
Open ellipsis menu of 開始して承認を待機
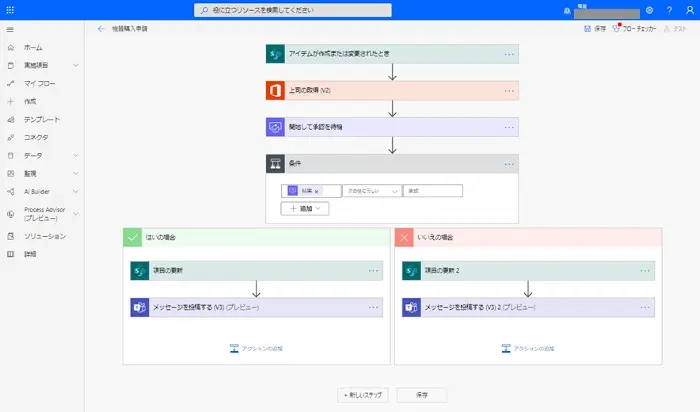(509, 127)
